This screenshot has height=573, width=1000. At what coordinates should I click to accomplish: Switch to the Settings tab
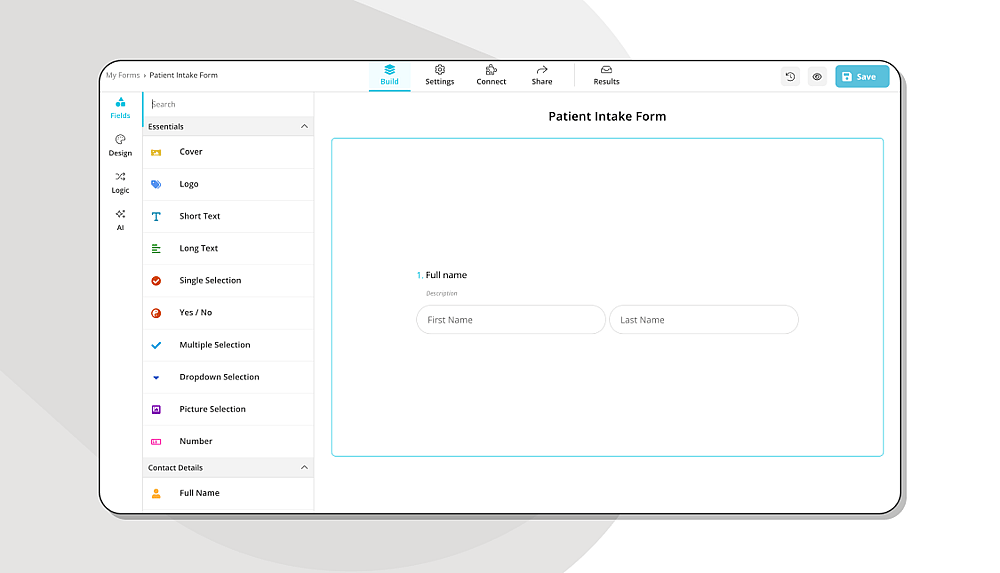click(x=439, y=75)
